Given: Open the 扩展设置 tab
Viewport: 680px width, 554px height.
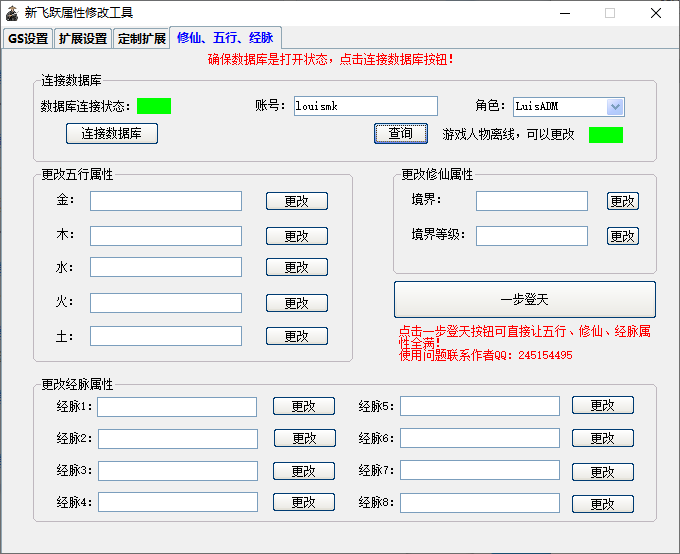Looking at the screenshot, I should point(82,39).
